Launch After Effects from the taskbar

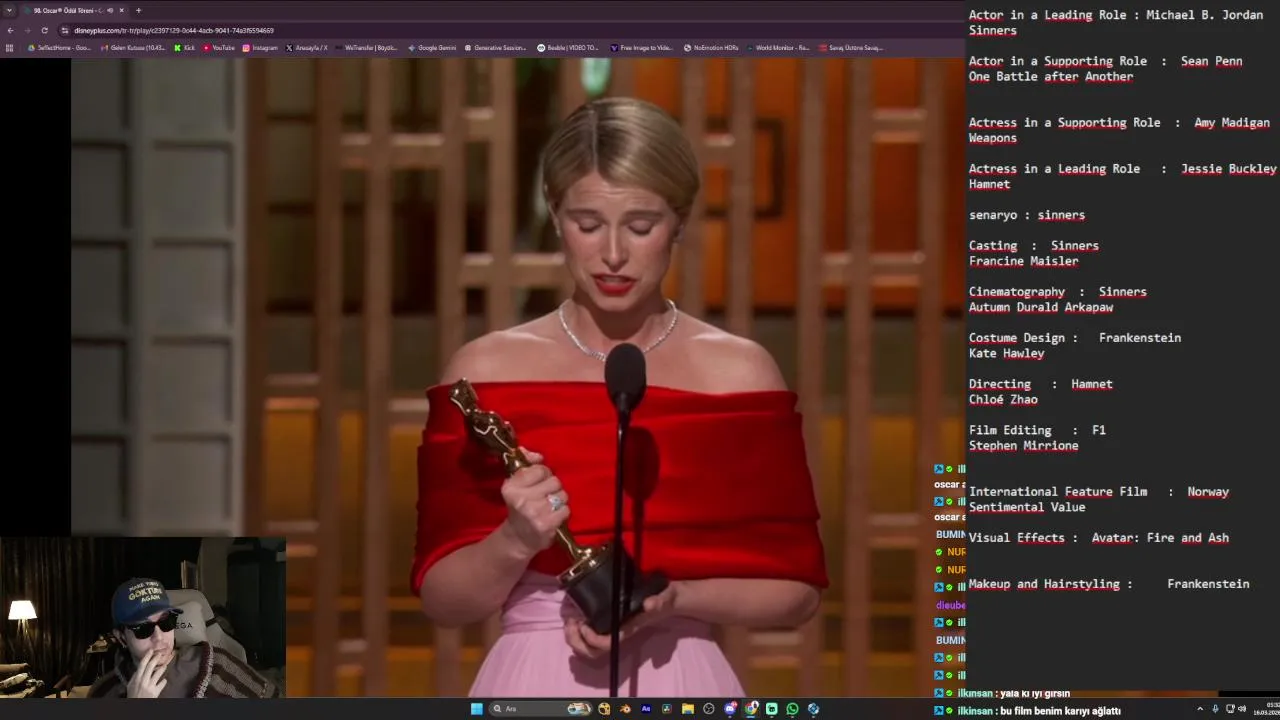(x=646, y=709)
